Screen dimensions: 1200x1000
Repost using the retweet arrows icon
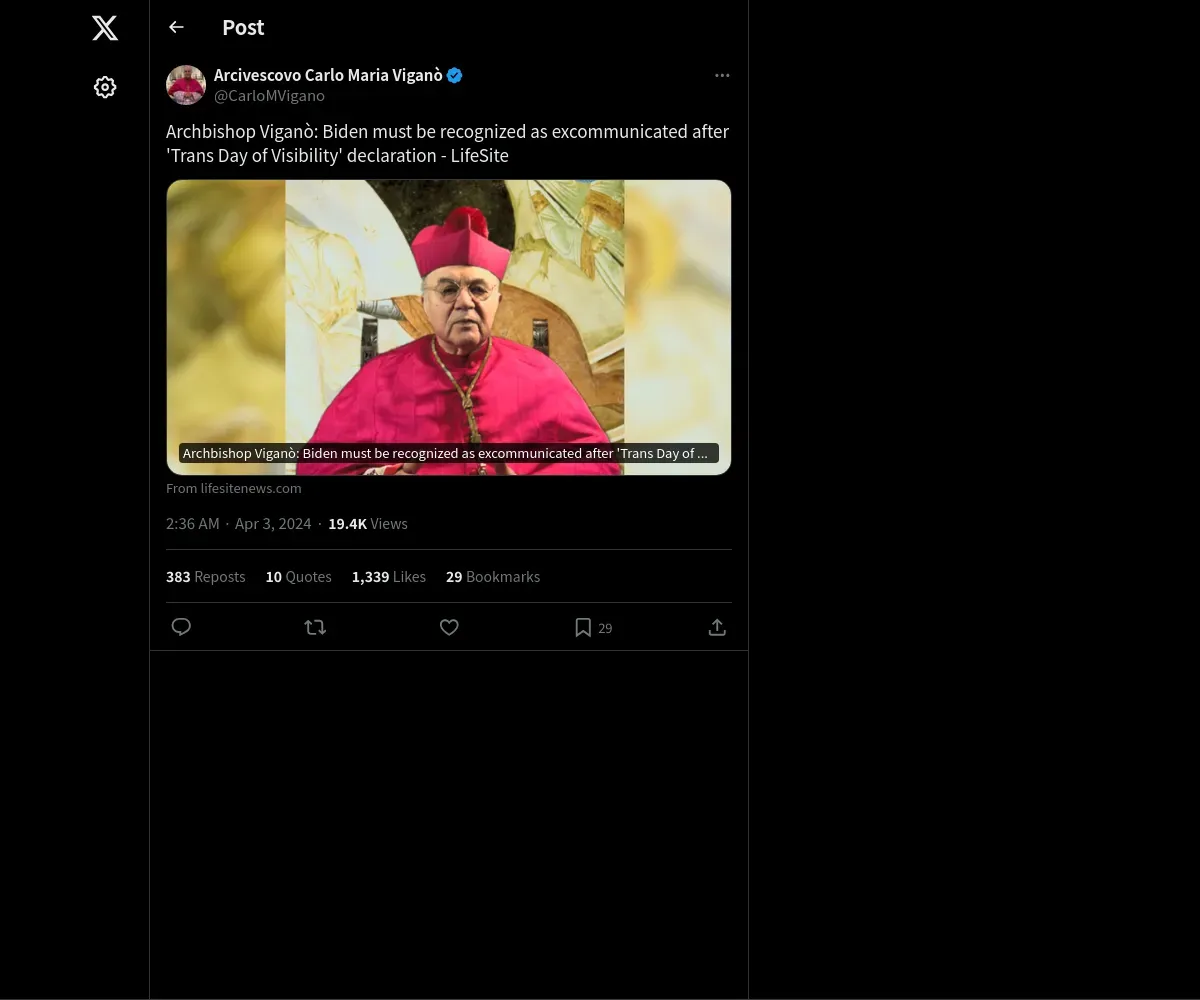(x=315, y=627)
